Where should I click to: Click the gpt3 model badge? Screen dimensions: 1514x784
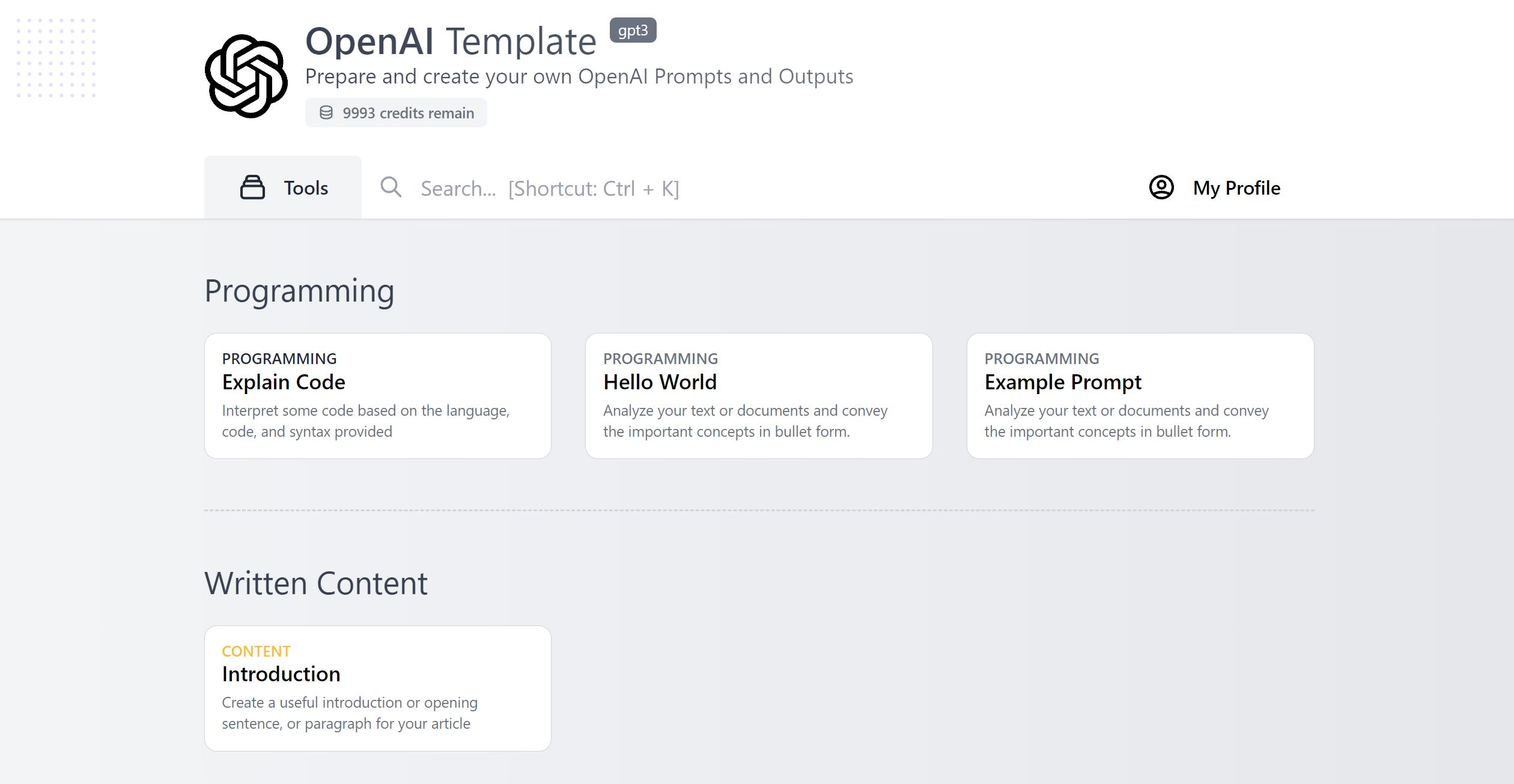tap(631, 31)
